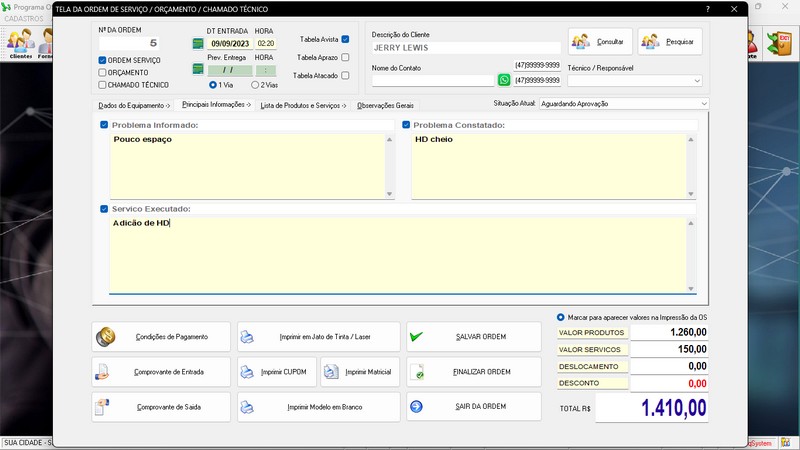Toggle the ORDEM SERVIÇO checkbox

(102, 60)
